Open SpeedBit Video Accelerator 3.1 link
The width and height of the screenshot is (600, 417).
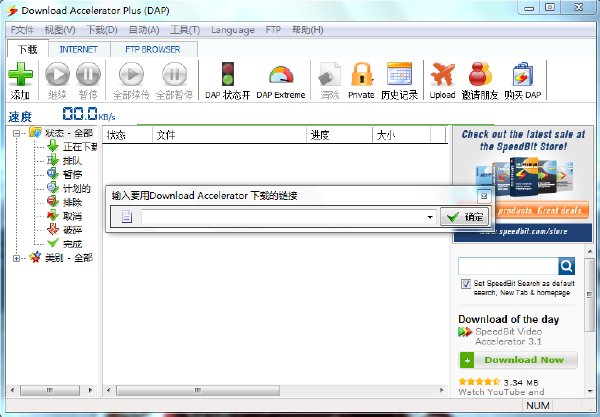click(x=509, y=336)
